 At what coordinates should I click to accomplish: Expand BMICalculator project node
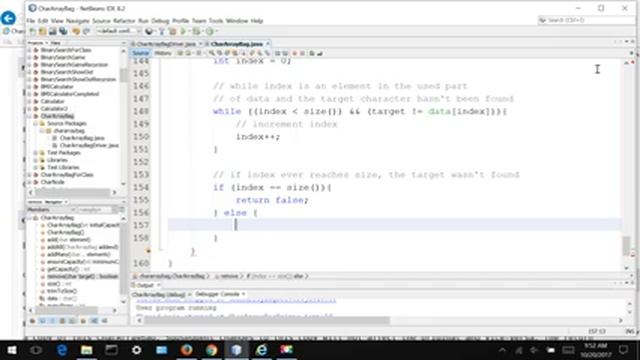29,87
